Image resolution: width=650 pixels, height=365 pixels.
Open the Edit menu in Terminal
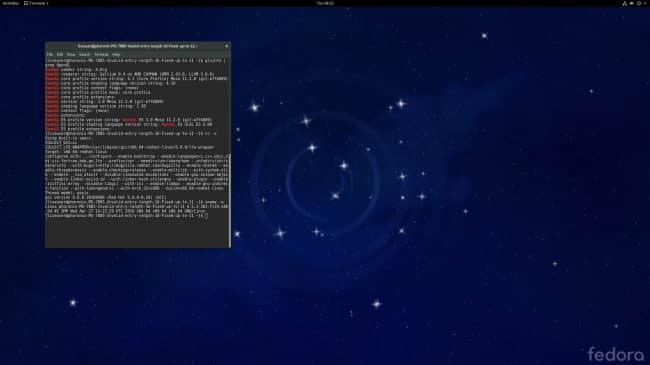(60, 54)
